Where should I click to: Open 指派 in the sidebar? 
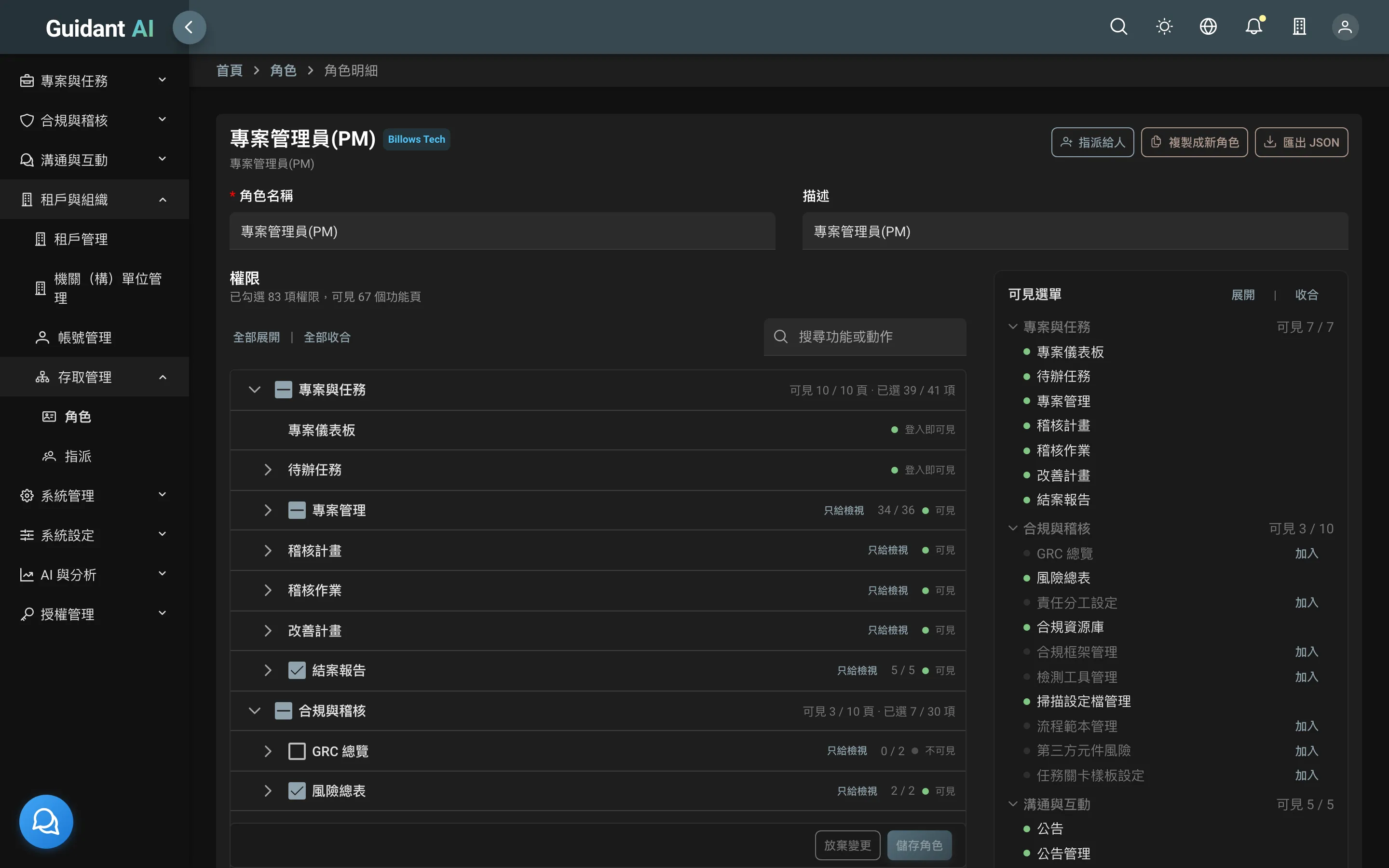[x=94, y=456]
